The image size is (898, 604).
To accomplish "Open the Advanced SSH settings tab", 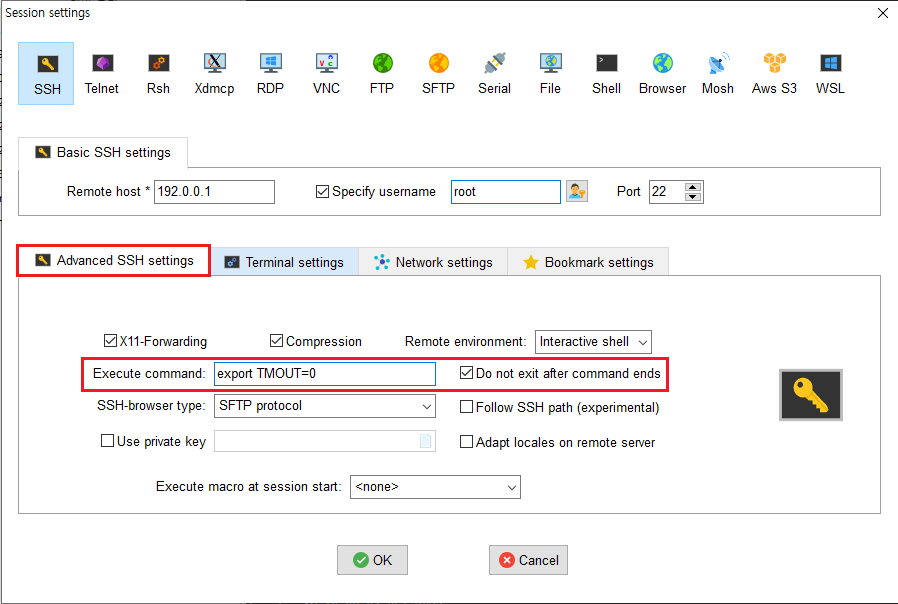I will [x=114, y=260].
